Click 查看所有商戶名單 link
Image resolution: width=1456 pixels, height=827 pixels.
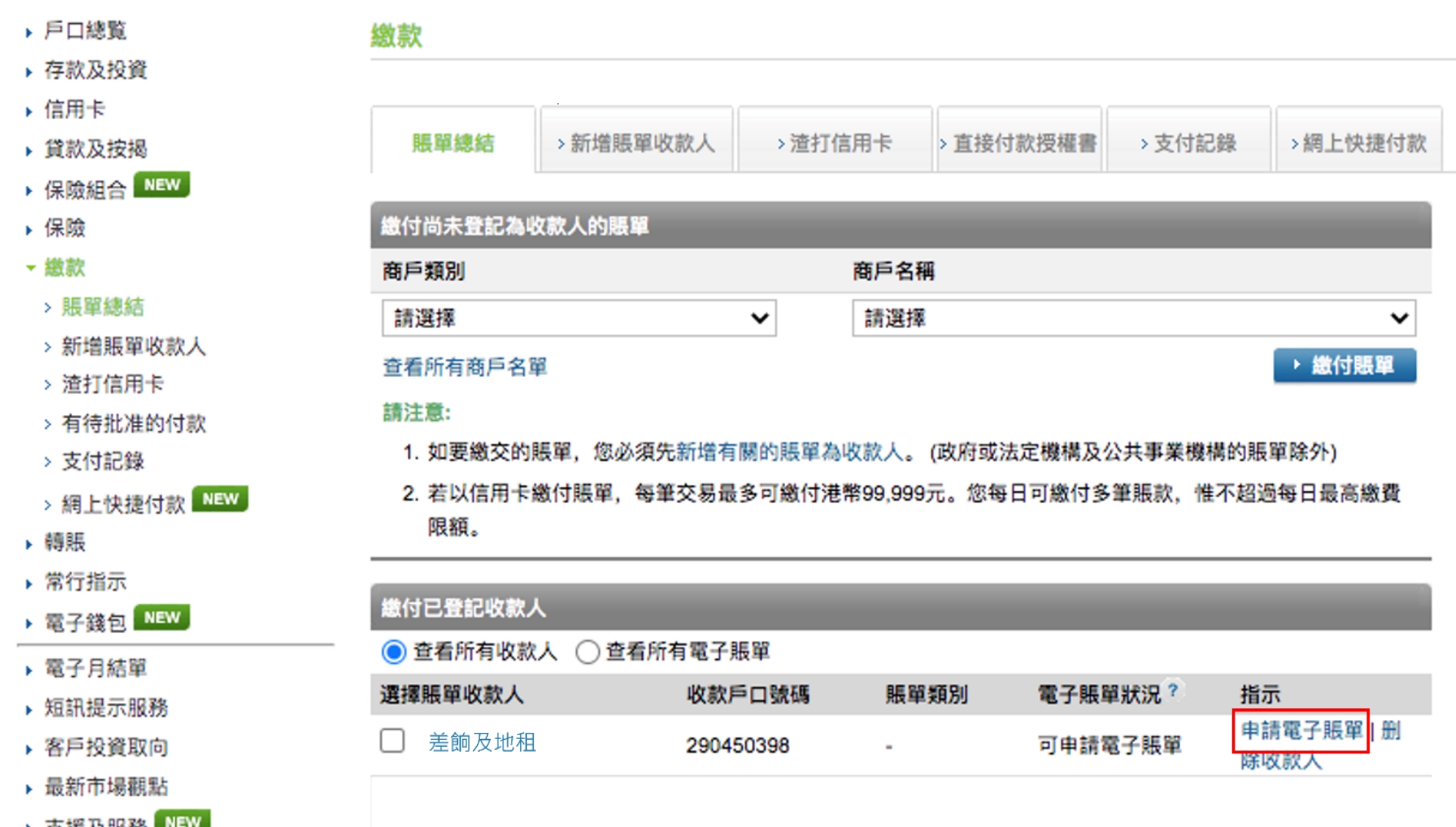pos(465,367)
